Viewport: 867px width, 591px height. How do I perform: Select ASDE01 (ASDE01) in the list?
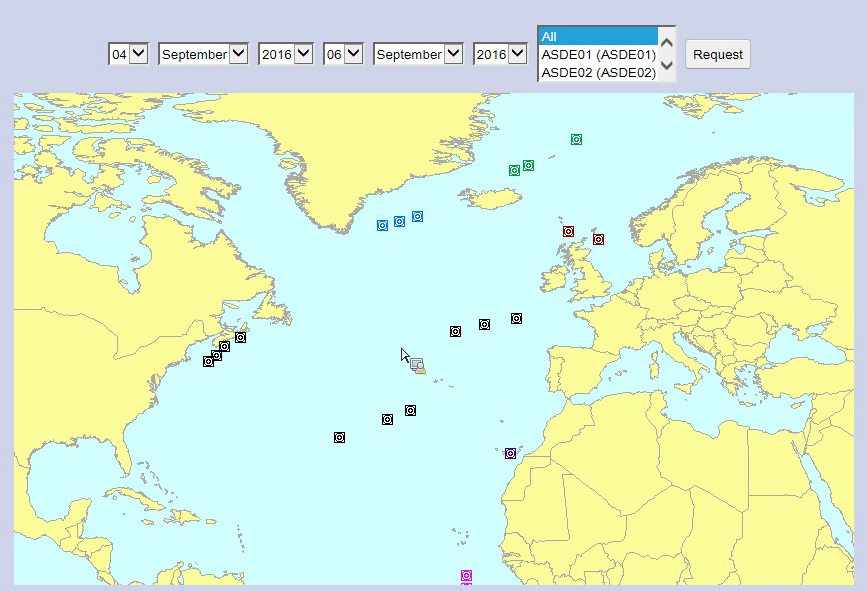coord(598,55)
